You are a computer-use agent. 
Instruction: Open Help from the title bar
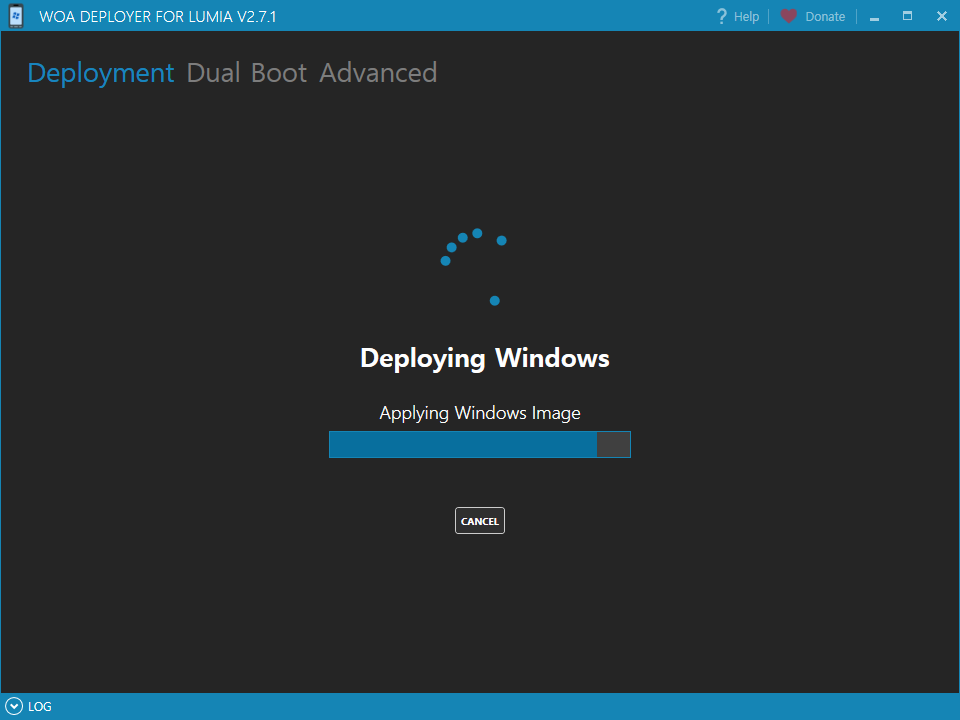point(746,17)
